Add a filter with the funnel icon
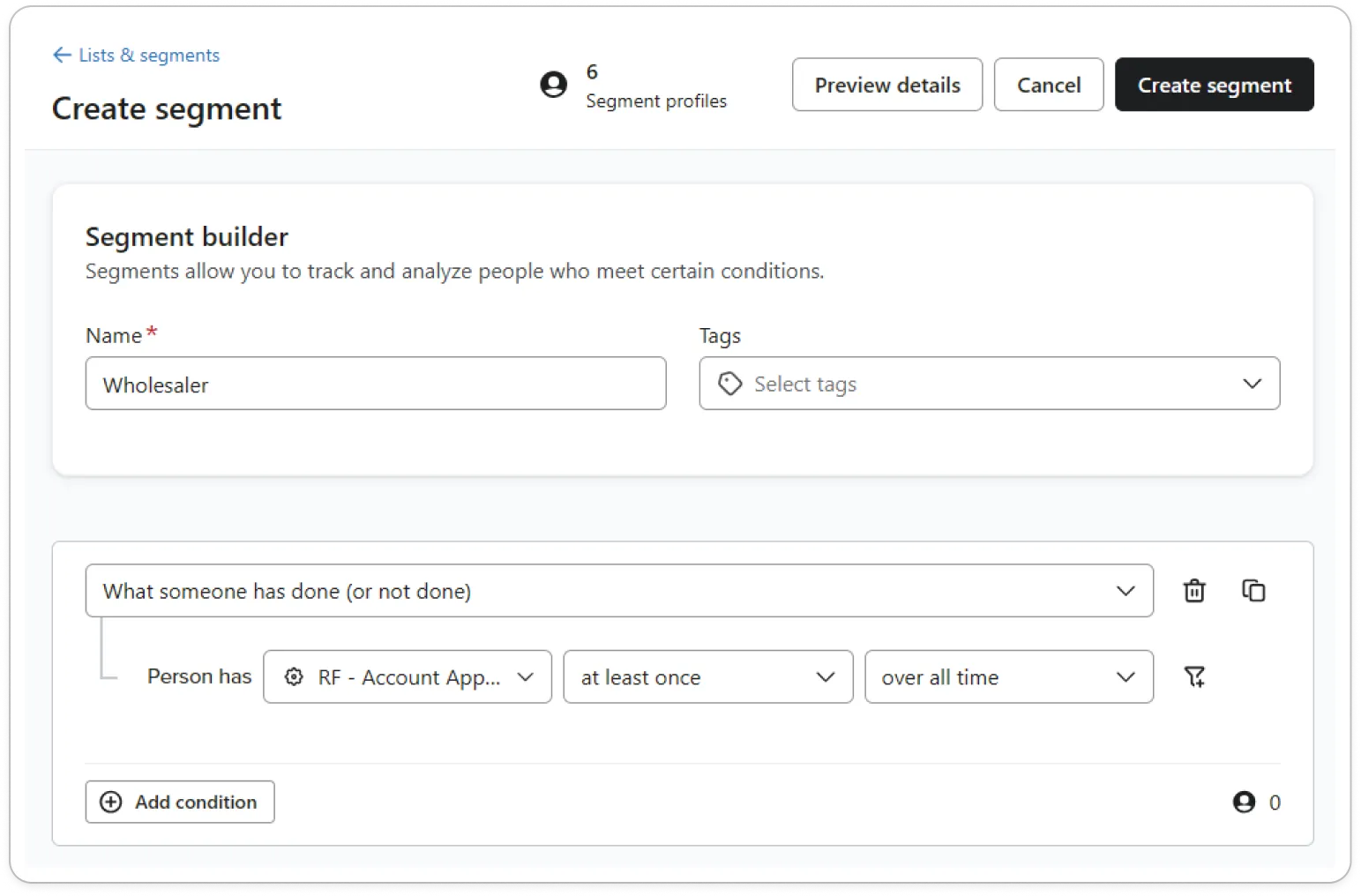 (x=1194, y=676)
